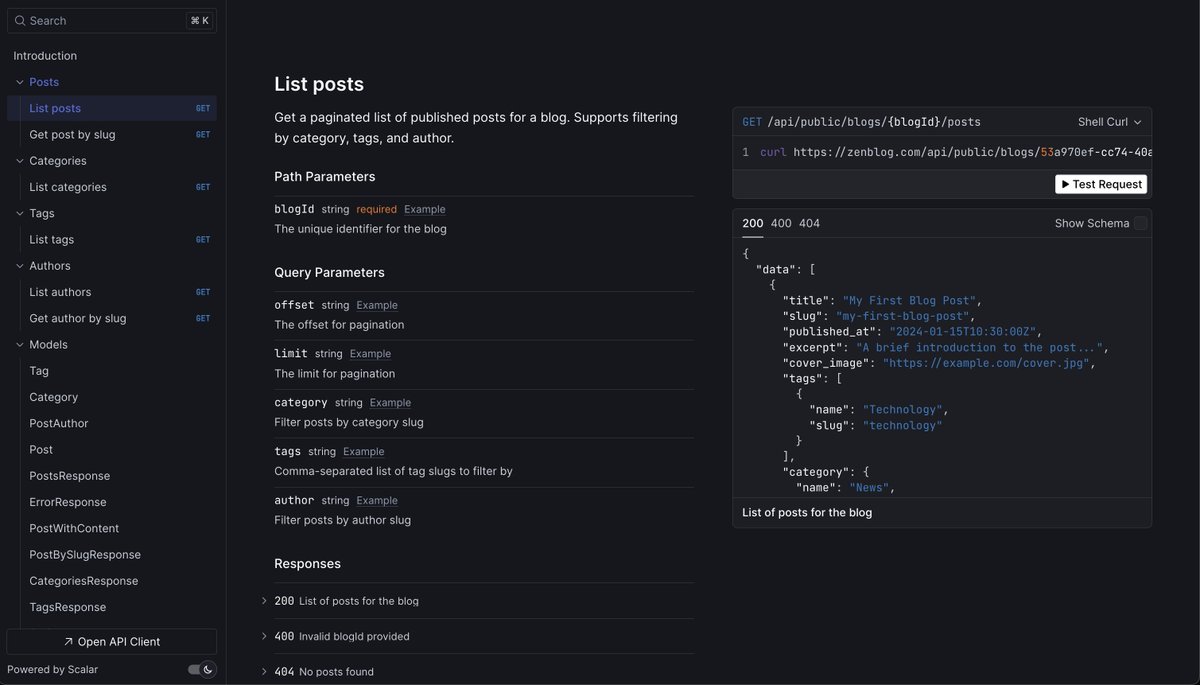Click the Powered by Scalar link
This screenshot has height=685, width=1200.
point(53,669)
